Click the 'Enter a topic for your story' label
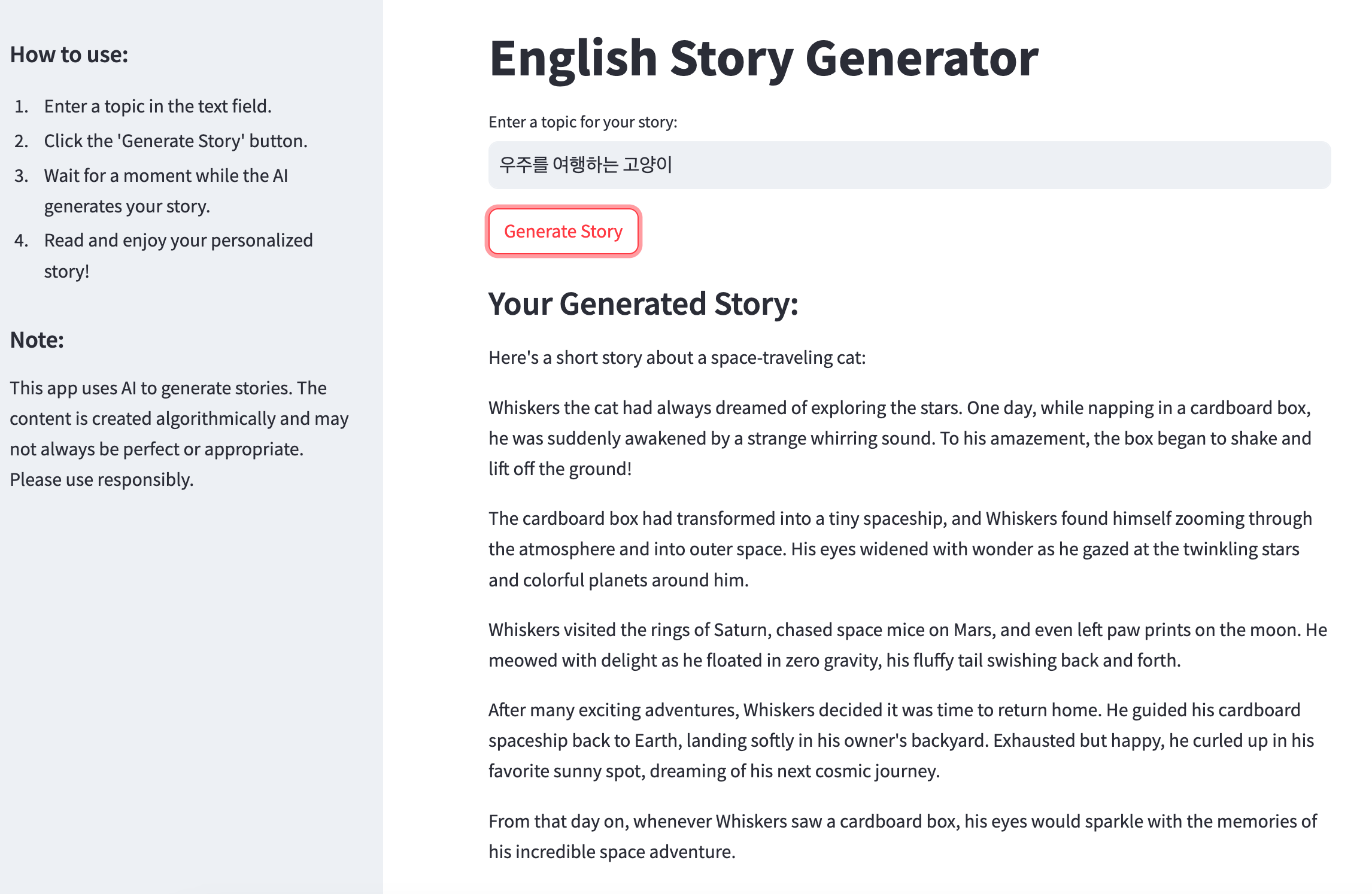The height and width of the screenshot is (894, 1372). pos(583,122)
